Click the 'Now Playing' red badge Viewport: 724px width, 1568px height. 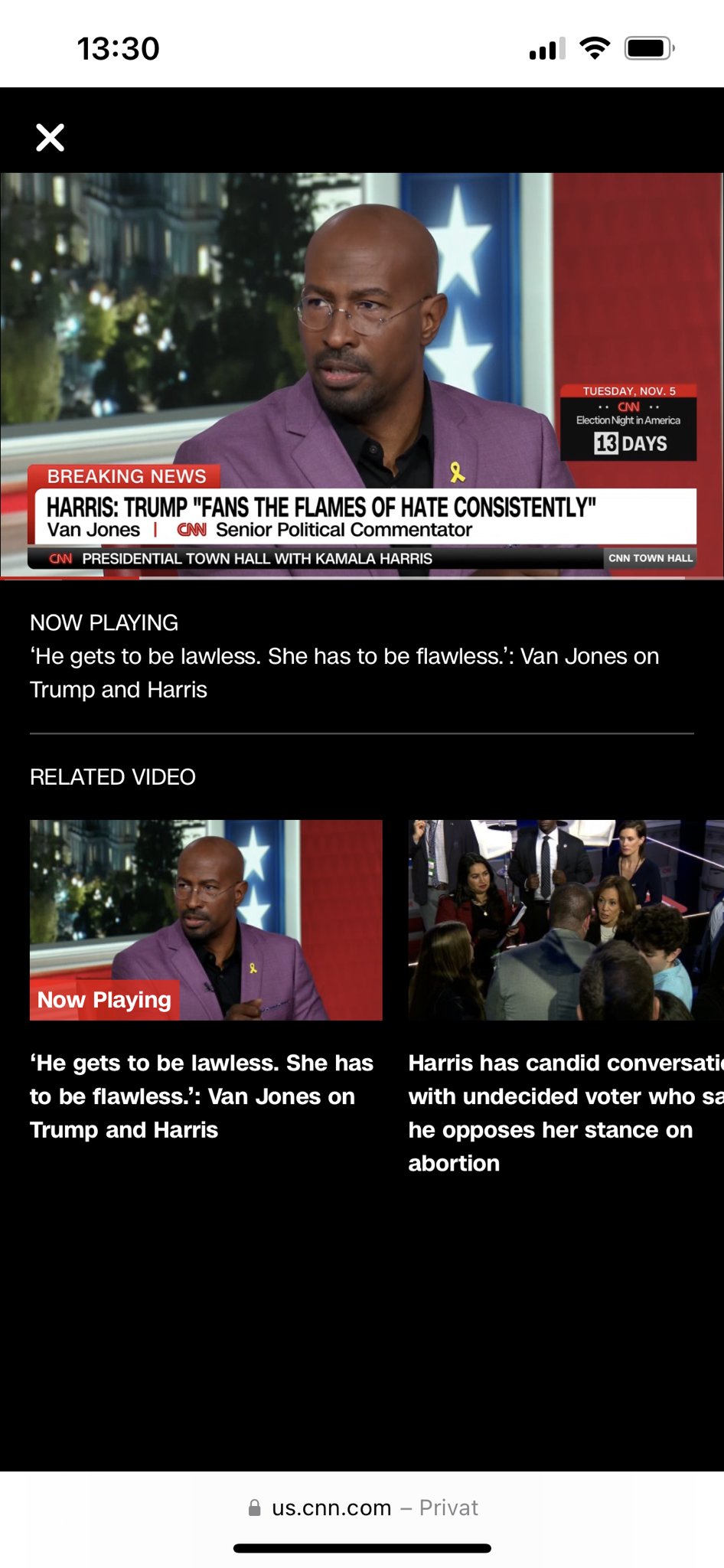pos(105,1000)
